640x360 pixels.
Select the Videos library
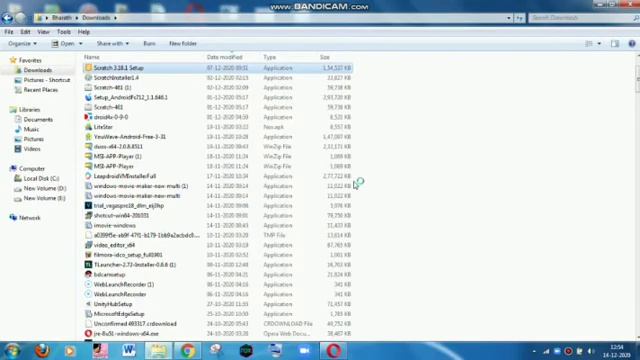tap(32, 149)
